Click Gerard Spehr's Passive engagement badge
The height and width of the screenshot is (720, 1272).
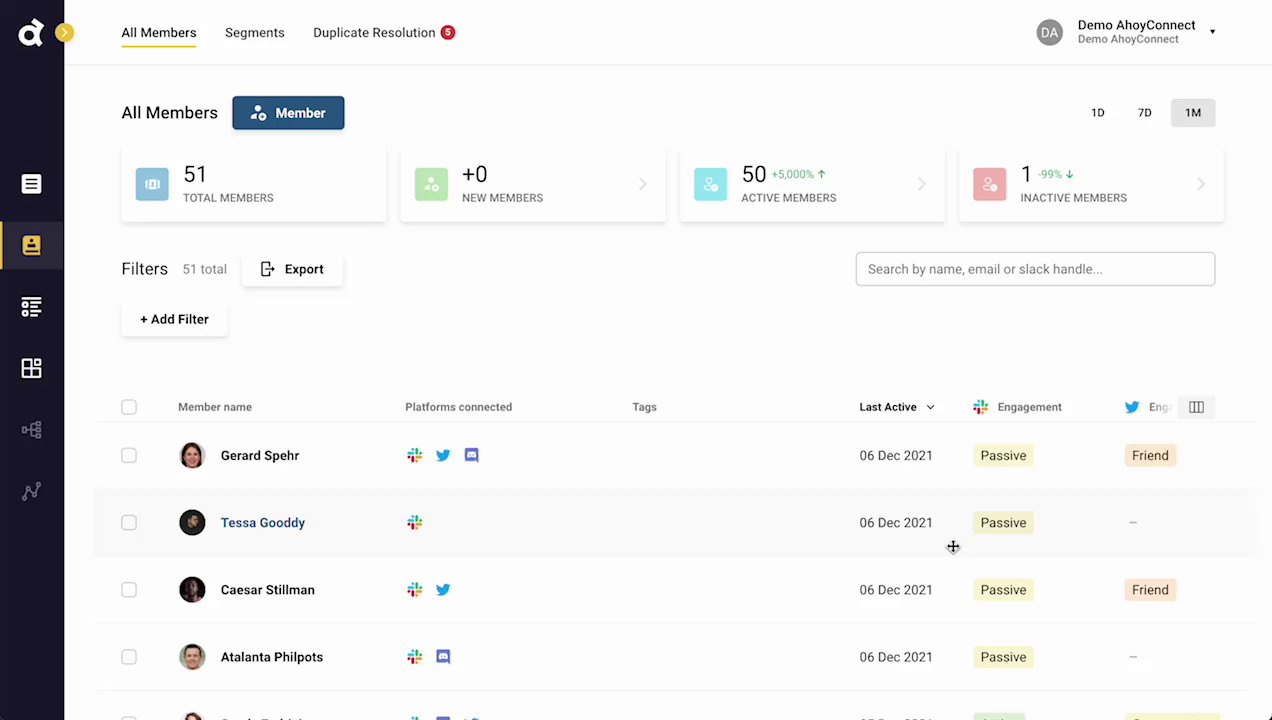(x=1003, y=455)
